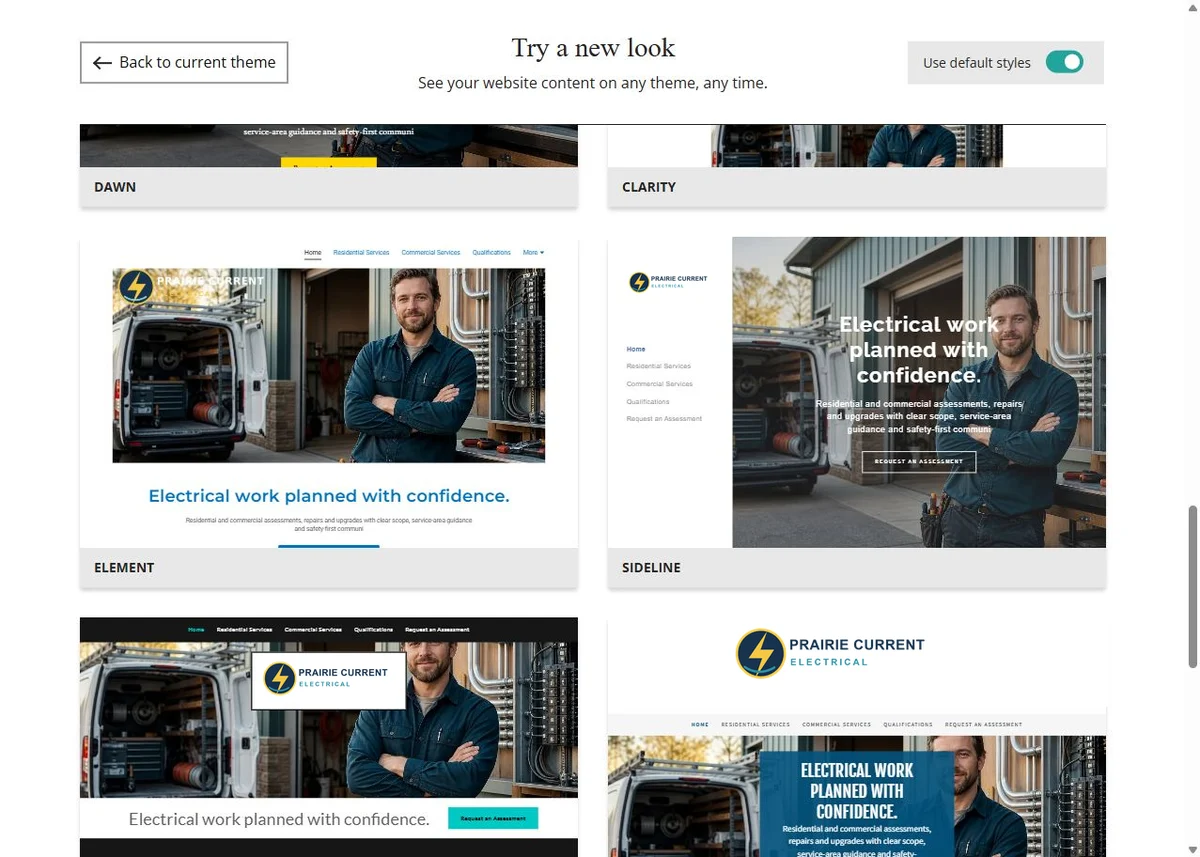The image size is (1200, 857).
Task: Click Request an Assessment button in Sideline preview
Action: (x=919, y=461)
